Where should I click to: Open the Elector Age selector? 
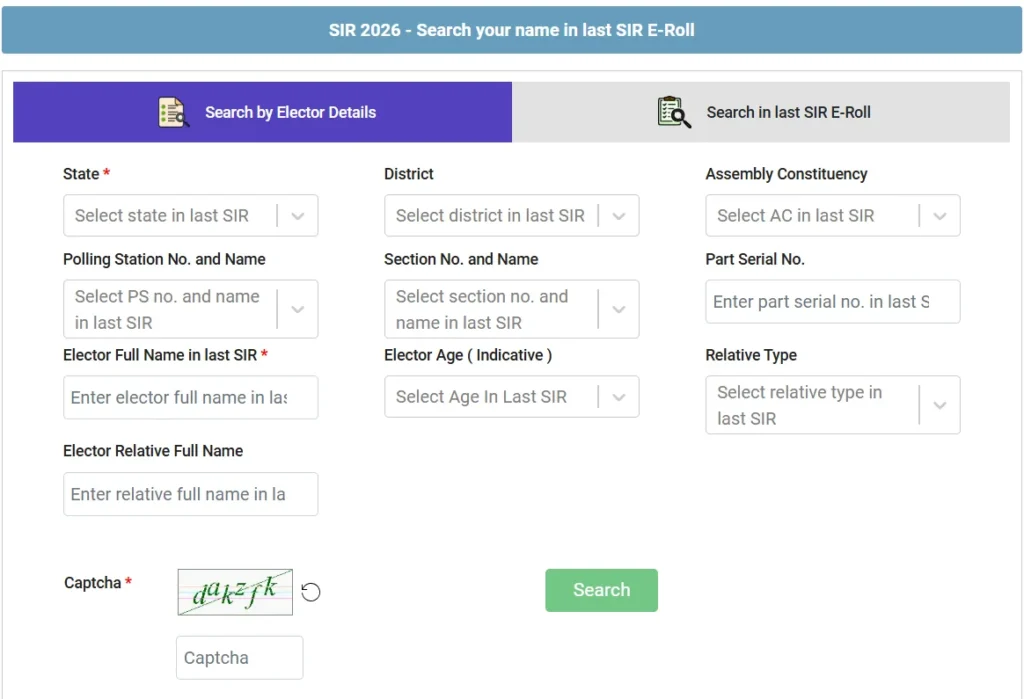[x=496, y=397]
